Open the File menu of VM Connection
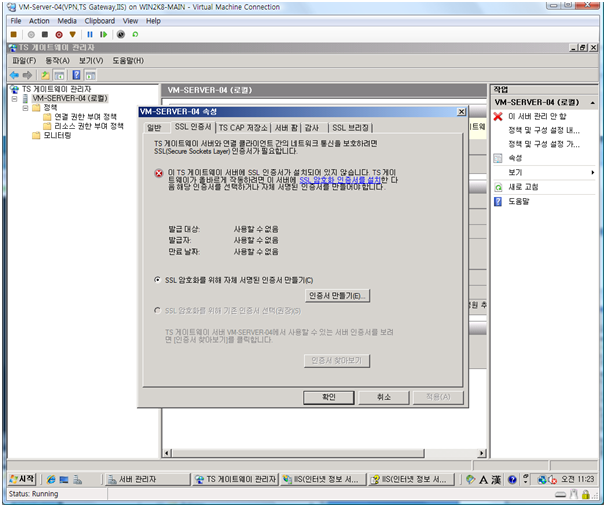Image resolution: width=606 pixels, height=507 pixels. click(16, 21)
